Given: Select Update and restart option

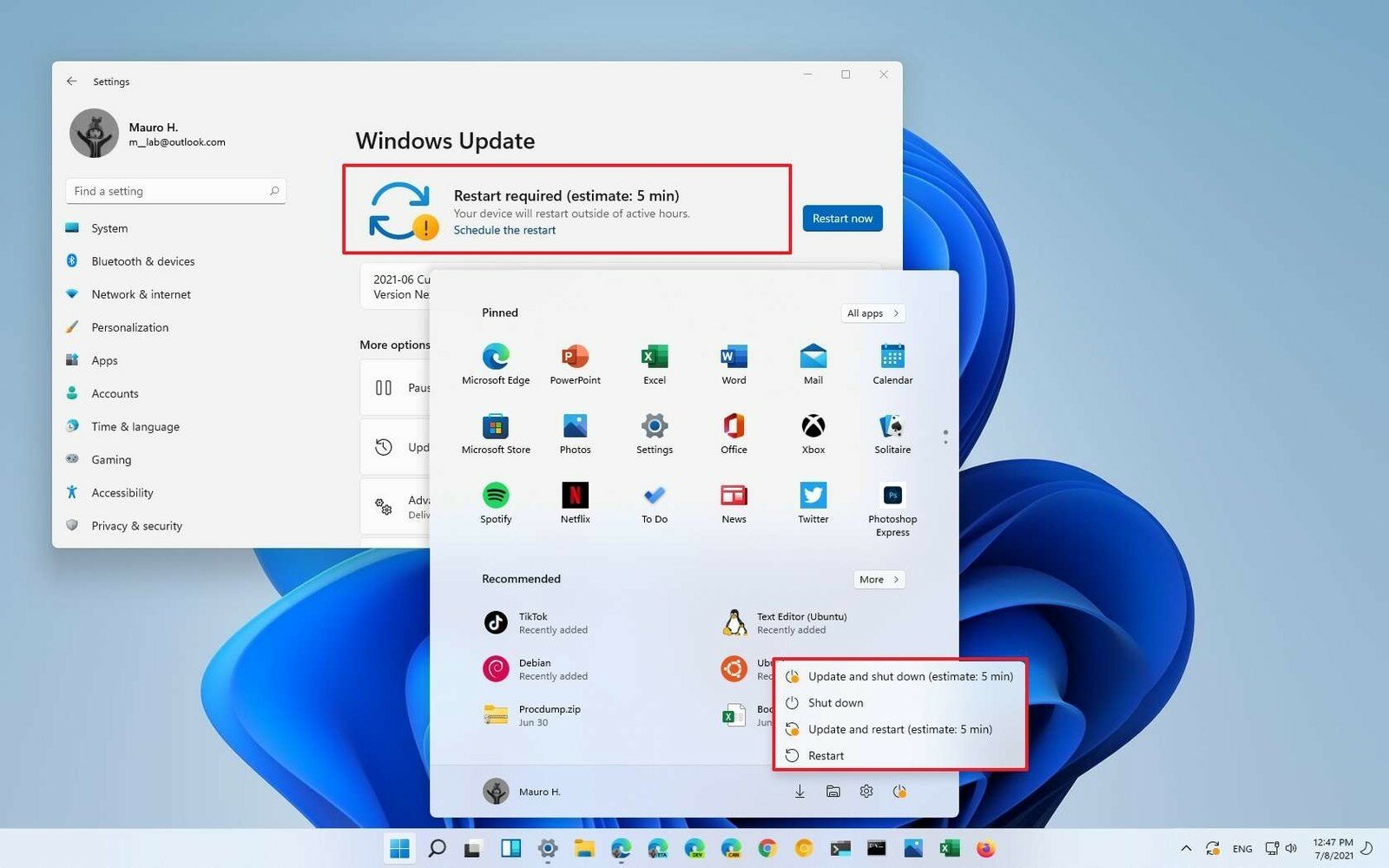Looking at the screenshot, I should click(899, 729).
